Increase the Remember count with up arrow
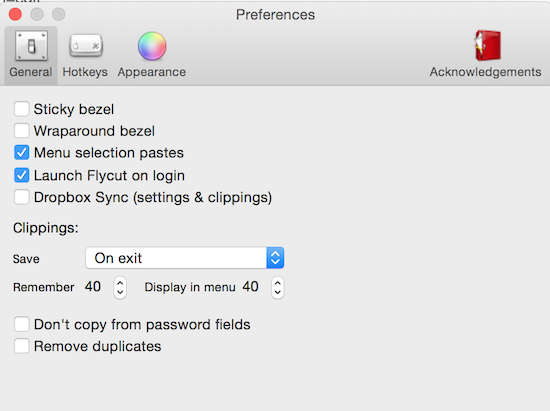This screenshot has height=411, width=550. [x=120, y=282]
